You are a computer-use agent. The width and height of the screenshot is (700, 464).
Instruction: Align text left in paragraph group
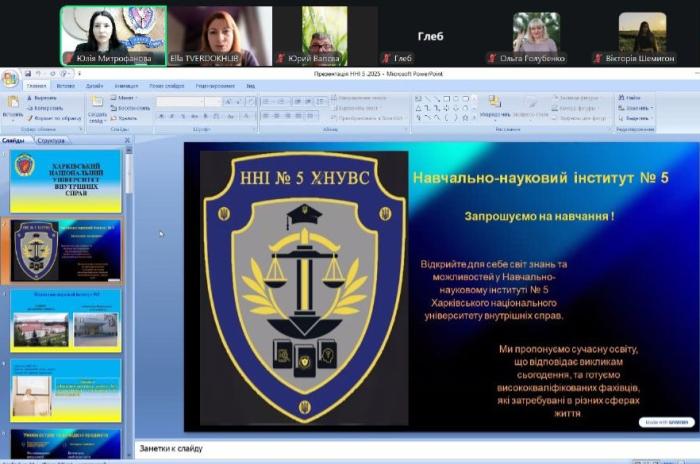266,116
